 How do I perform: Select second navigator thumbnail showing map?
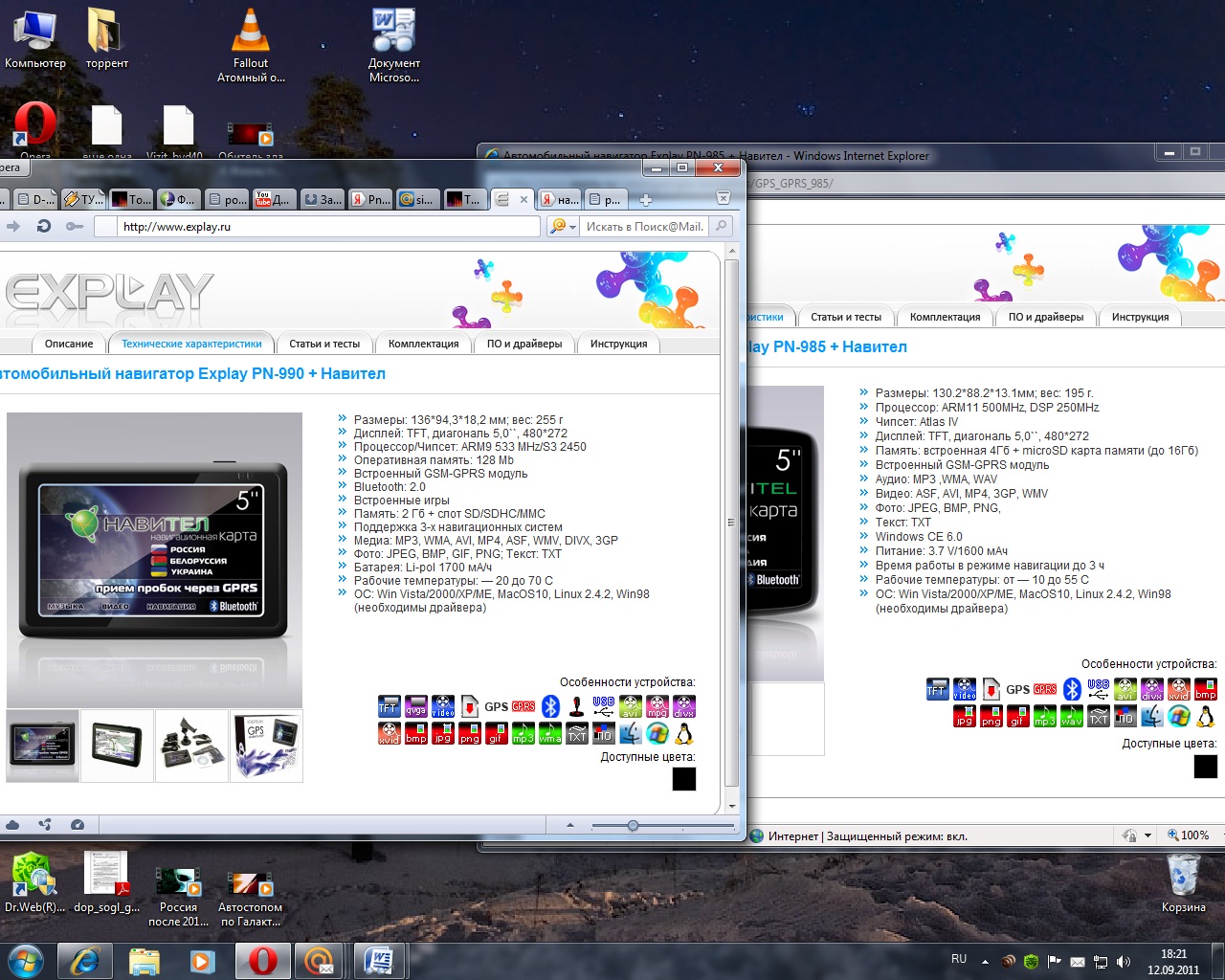click(118, 746)
